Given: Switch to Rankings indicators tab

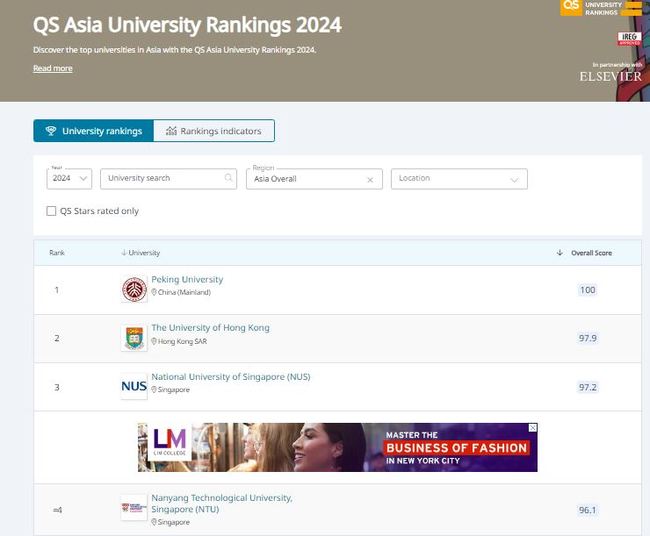Looking at the screenshot, I should tap(214, 131).
